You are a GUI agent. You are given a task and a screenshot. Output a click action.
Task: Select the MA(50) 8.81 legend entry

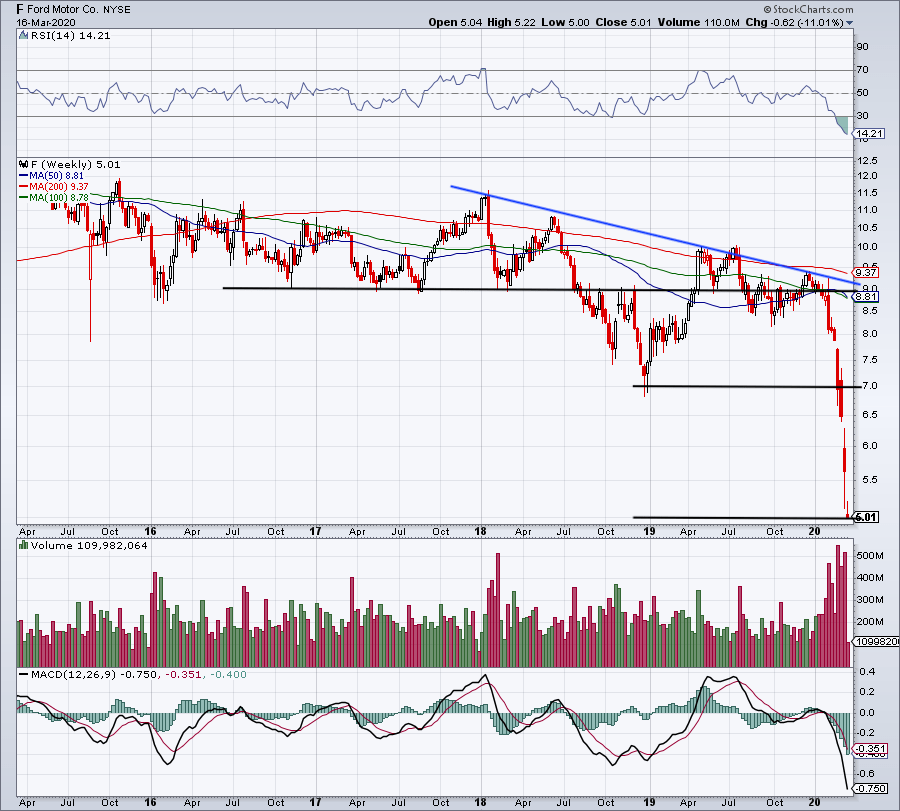point(52,176)
